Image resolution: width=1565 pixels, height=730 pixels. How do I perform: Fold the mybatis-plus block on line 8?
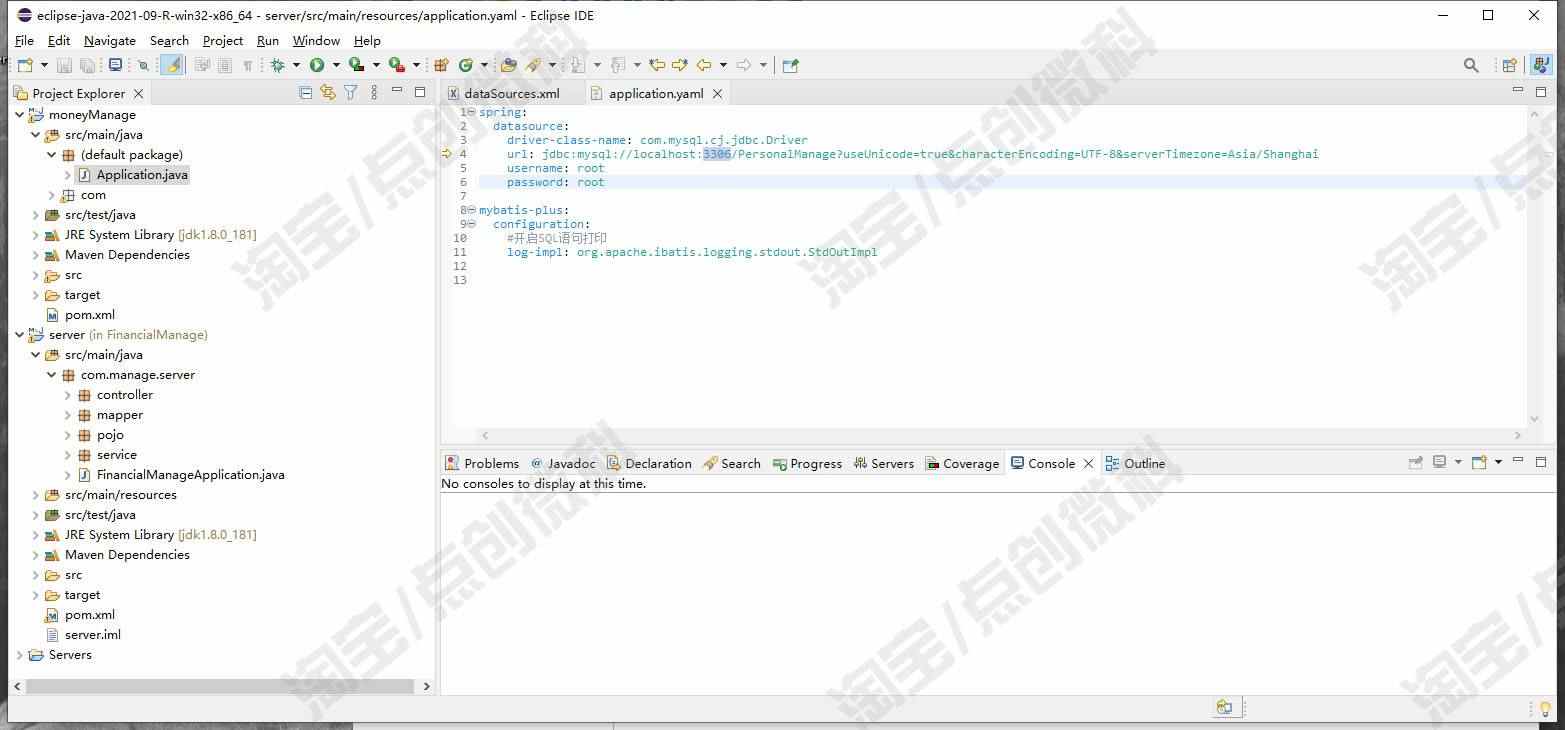click(471, 210)
